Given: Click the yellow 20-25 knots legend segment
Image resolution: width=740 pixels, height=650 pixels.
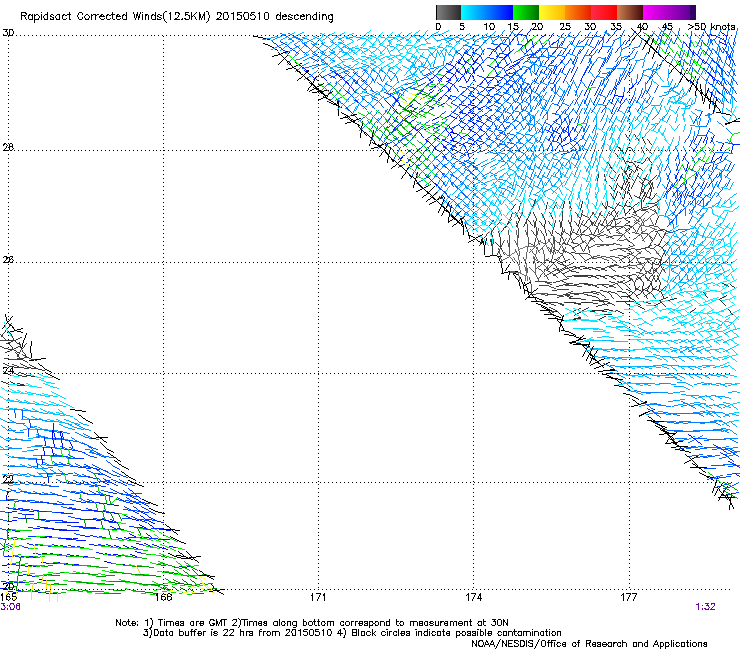Looking at the screenshot, I should 552,12.
